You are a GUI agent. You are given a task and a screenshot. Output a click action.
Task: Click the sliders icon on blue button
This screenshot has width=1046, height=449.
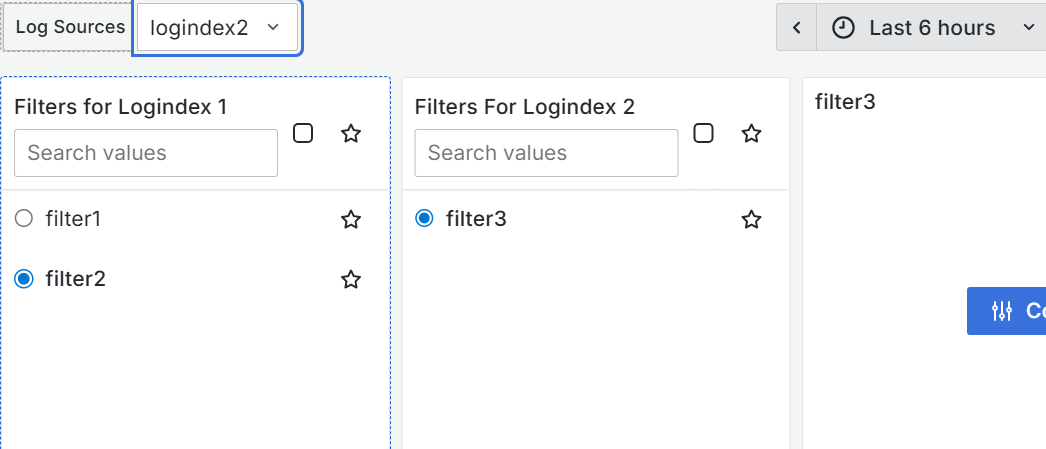tap(1002, 311)
